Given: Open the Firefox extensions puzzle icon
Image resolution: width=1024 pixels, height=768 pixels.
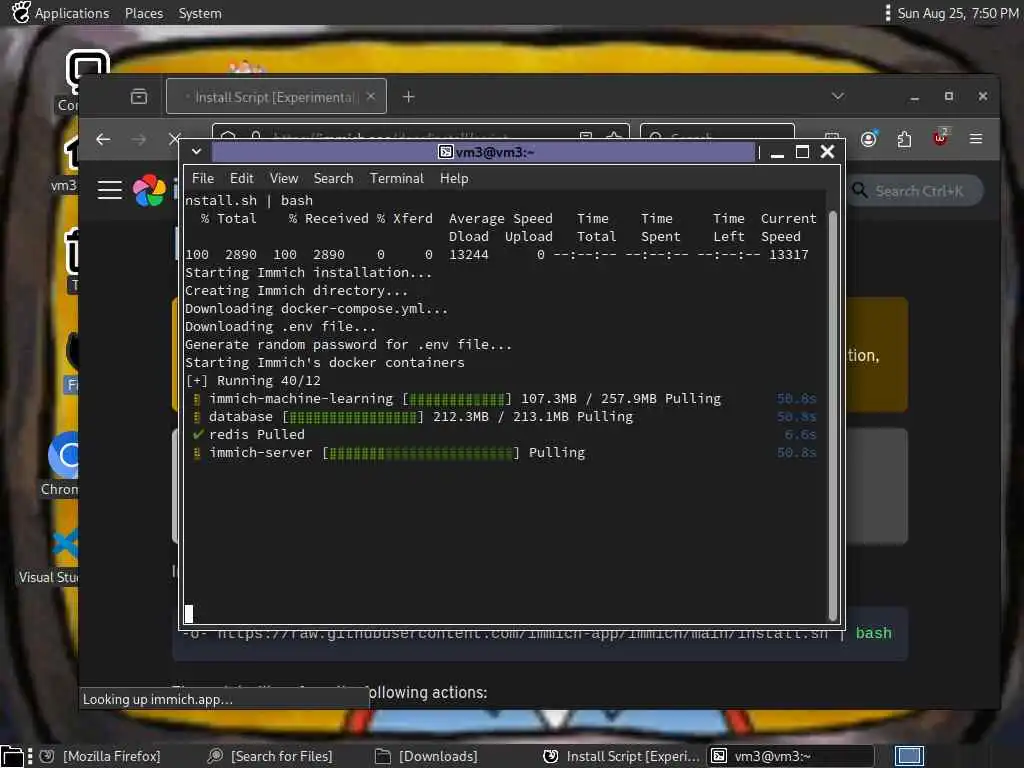Looking at the screenshot, I should pyautogui.click(x=904, y=138).
